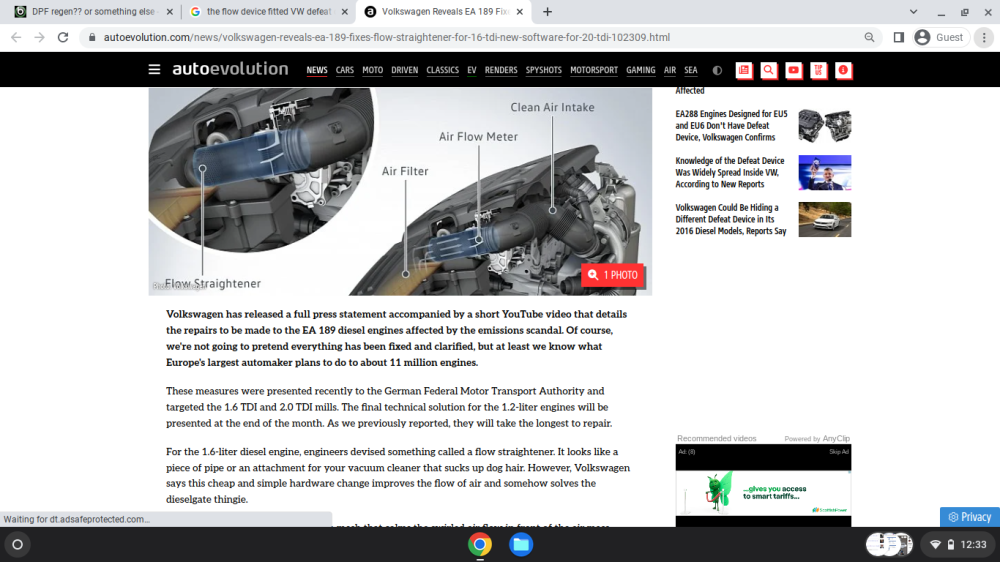The image size is (1000, 562).
Task: Open the Guest profile button
Action: (x=940, y=38)
